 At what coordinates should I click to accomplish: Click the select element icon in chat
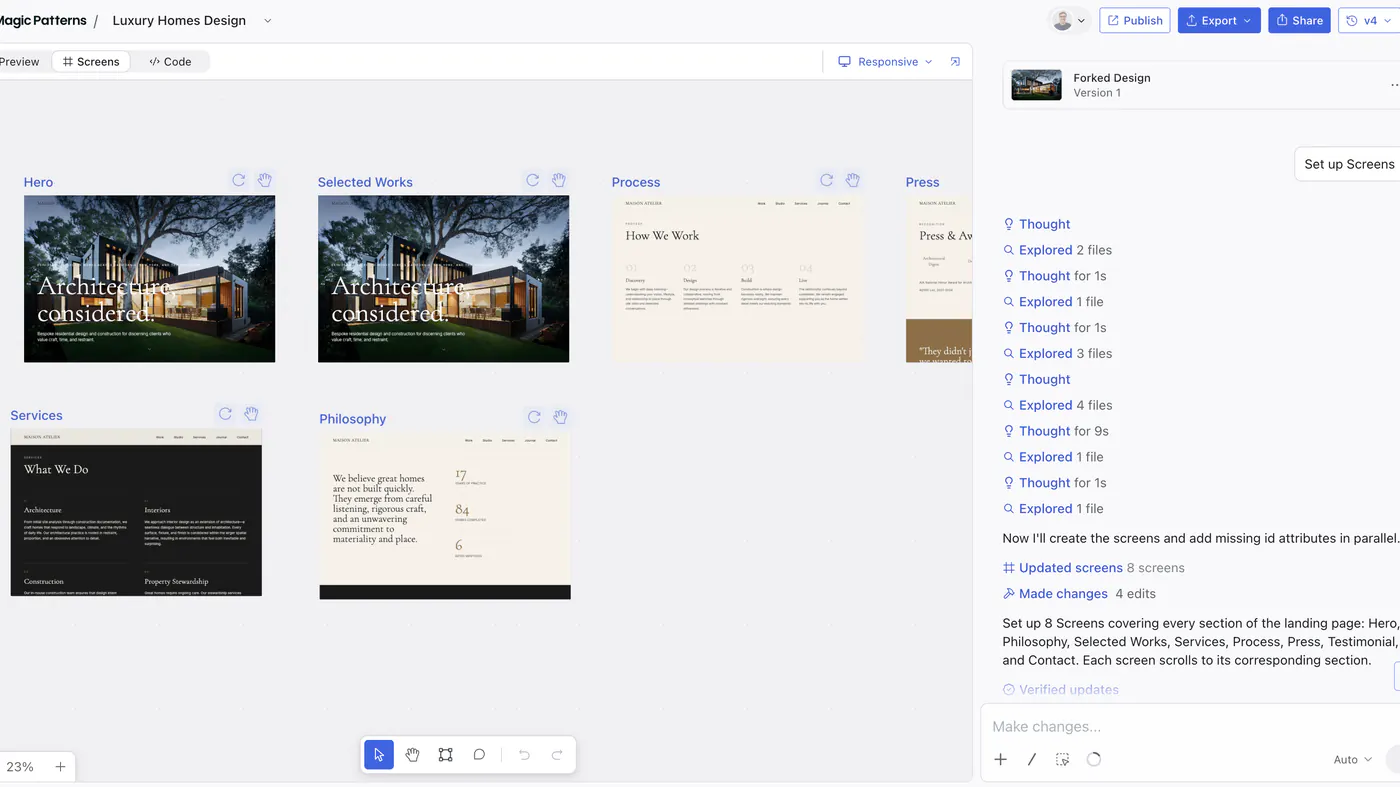click(x=1062, y=759)
